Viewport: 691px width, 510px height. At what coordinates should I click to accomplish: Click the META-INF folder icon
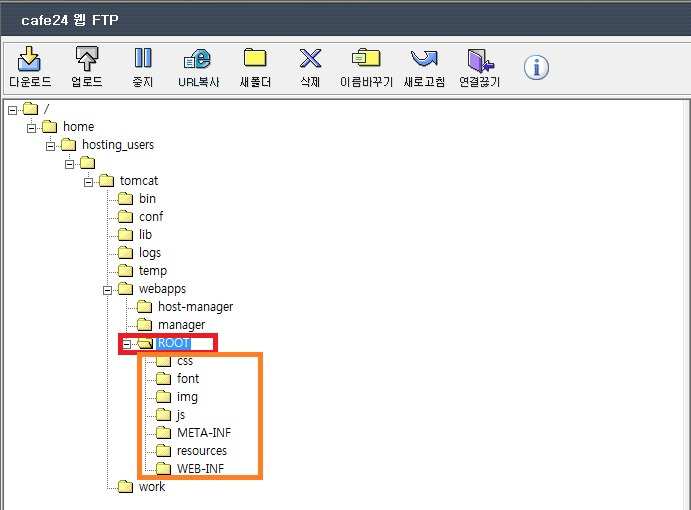[x=163, y=432]
